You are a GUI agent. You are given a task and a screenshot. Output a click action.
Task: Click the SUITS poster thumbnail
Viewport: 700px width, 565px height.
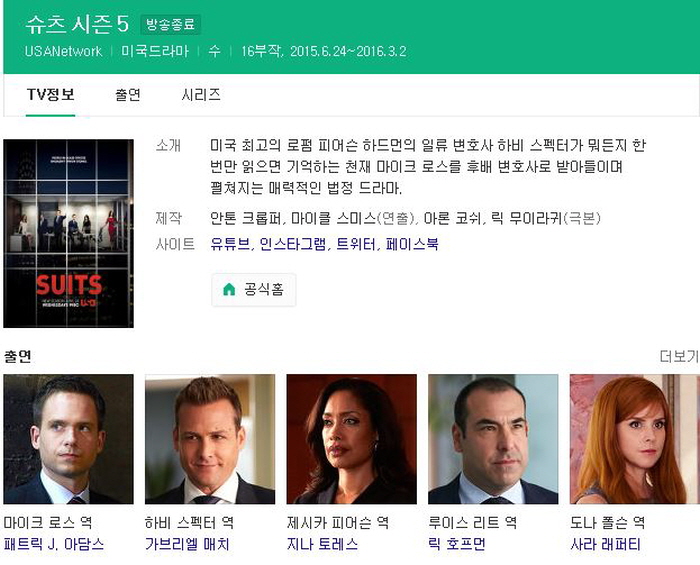68,233
